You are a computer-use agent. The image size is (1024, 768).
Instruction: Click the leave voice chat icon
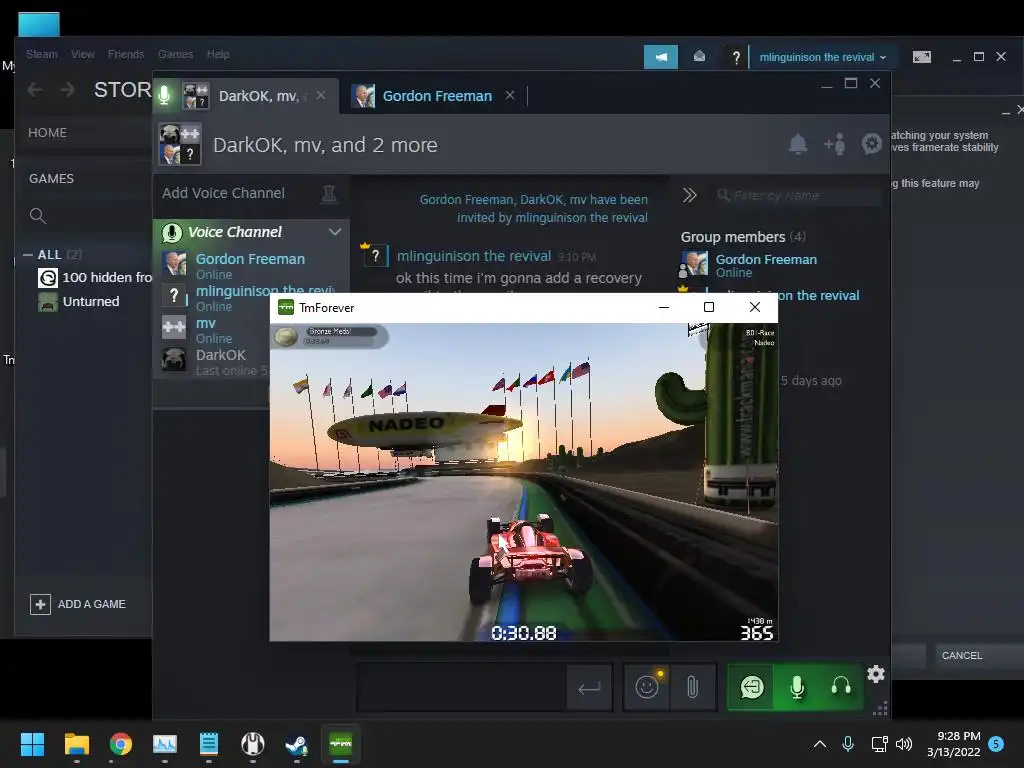tap(751, 687)
